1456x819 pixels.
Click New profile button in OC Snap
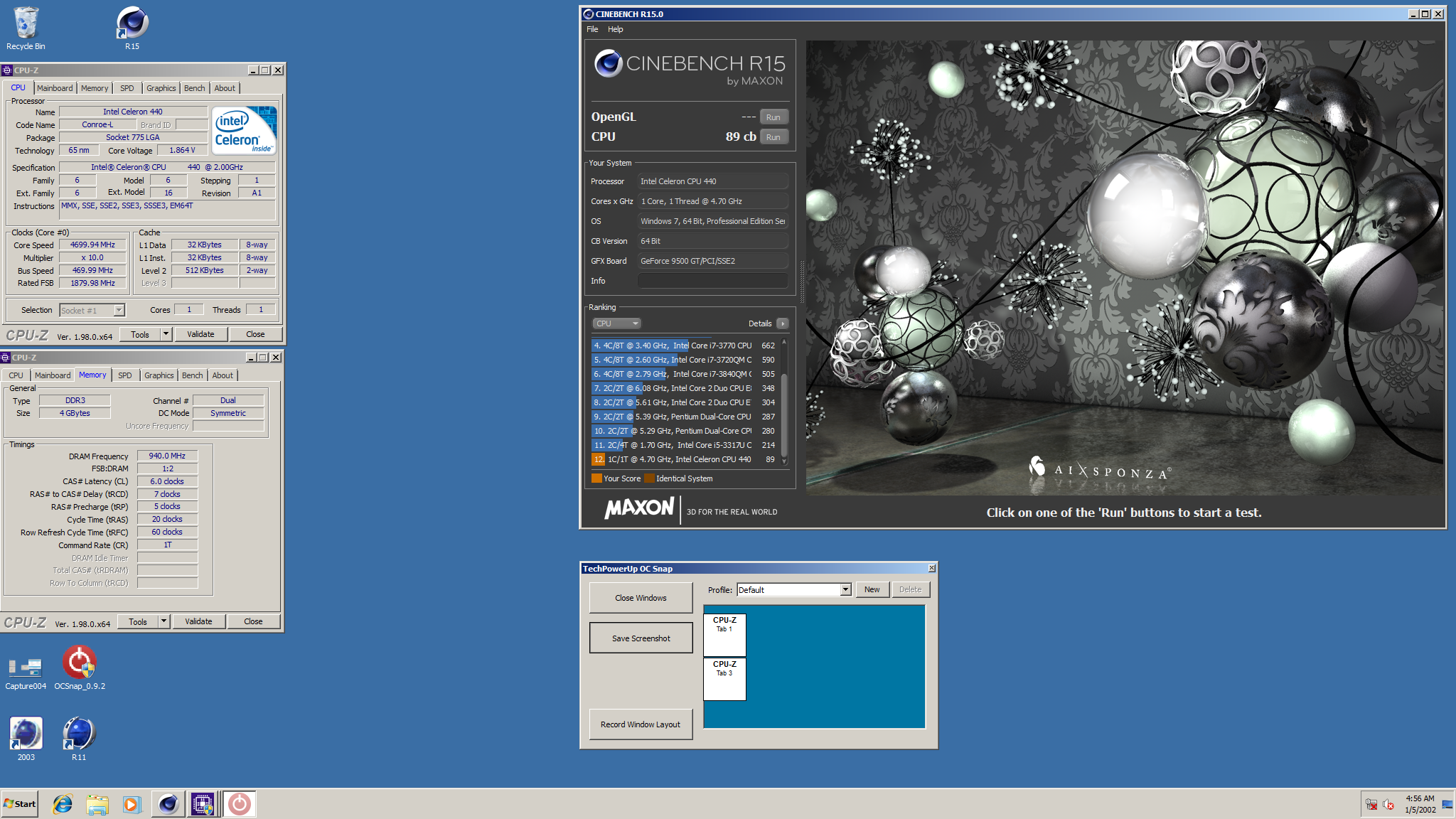(x=872, y=589)
